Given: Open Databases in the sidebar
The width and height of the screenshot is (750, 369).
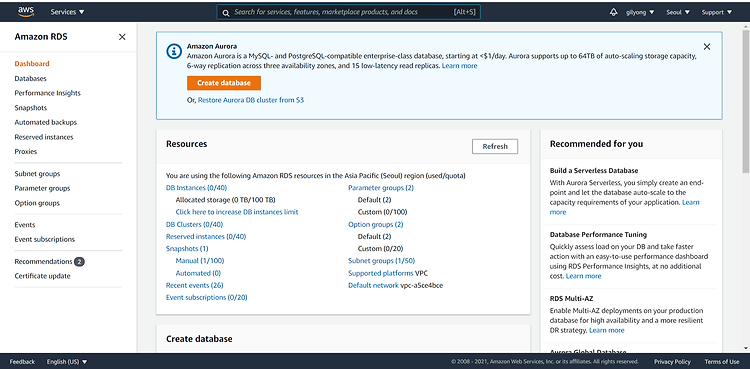Looking at the screenshot, I should tap(31, 78).
